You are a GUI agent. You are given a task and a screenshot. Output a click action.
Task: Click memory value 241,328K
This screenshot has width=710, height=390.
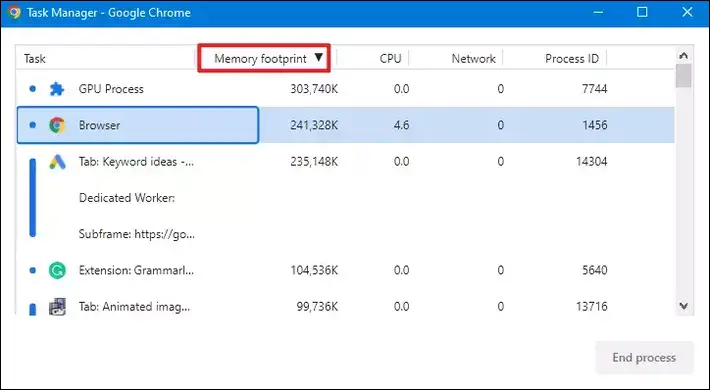click(314, 125)
